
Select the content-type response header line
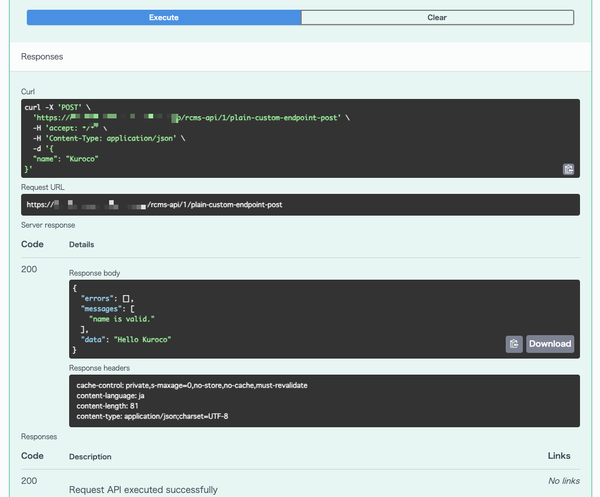[152, 416]
